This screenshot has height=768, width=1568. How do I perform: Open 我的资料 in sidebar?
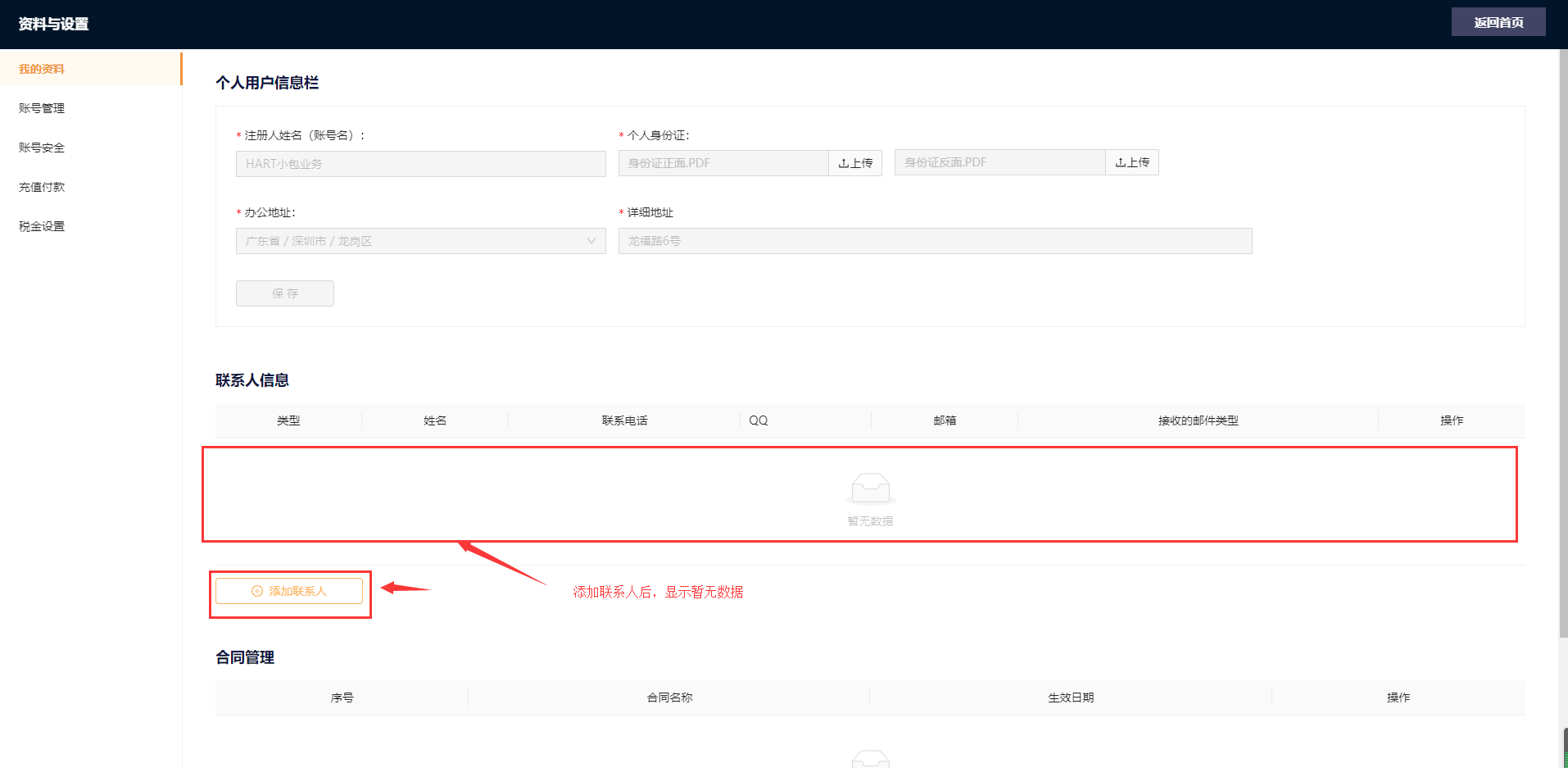point(42,69)
